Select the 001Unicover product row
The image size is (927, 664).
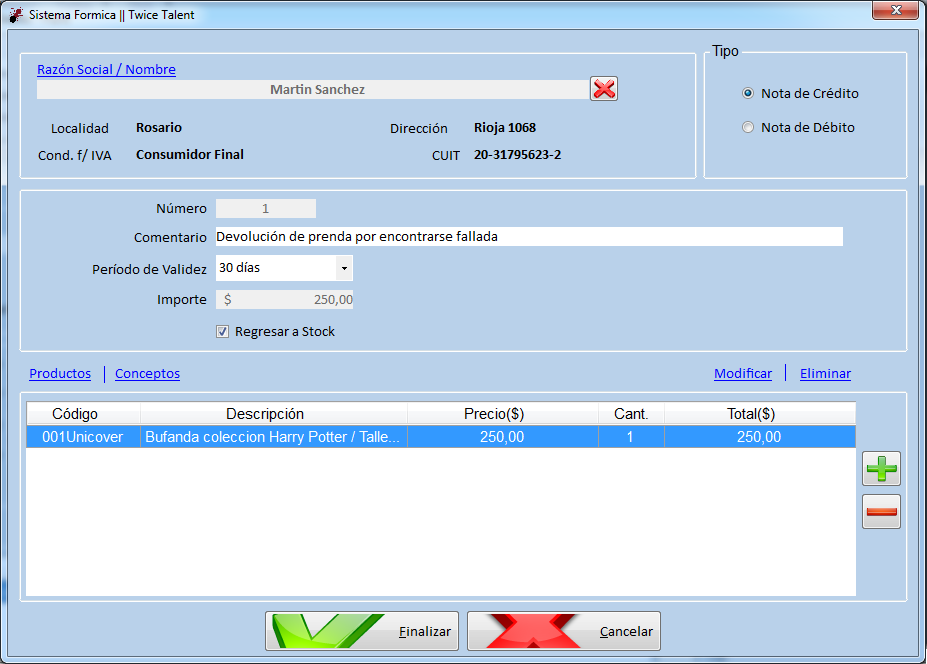point(441,437)
